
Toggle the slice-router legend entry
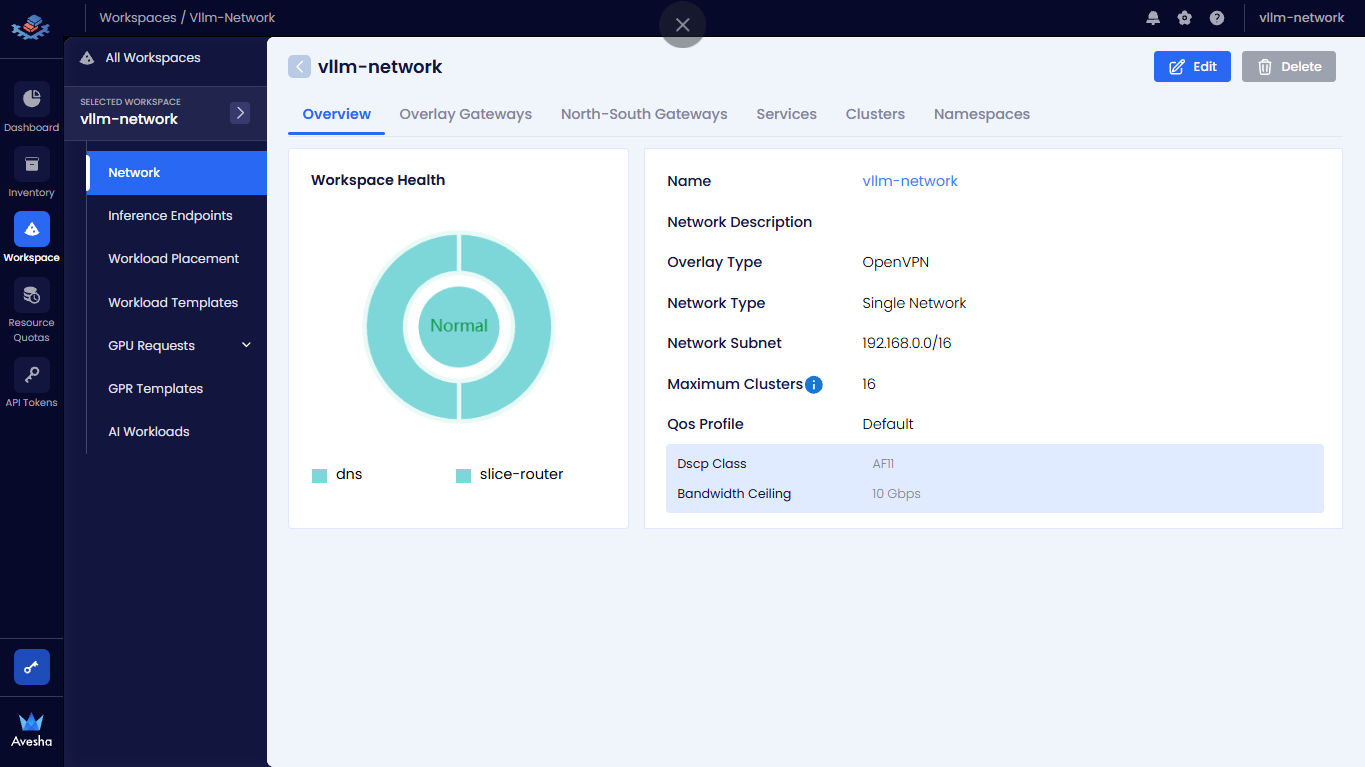coord(510,475)
